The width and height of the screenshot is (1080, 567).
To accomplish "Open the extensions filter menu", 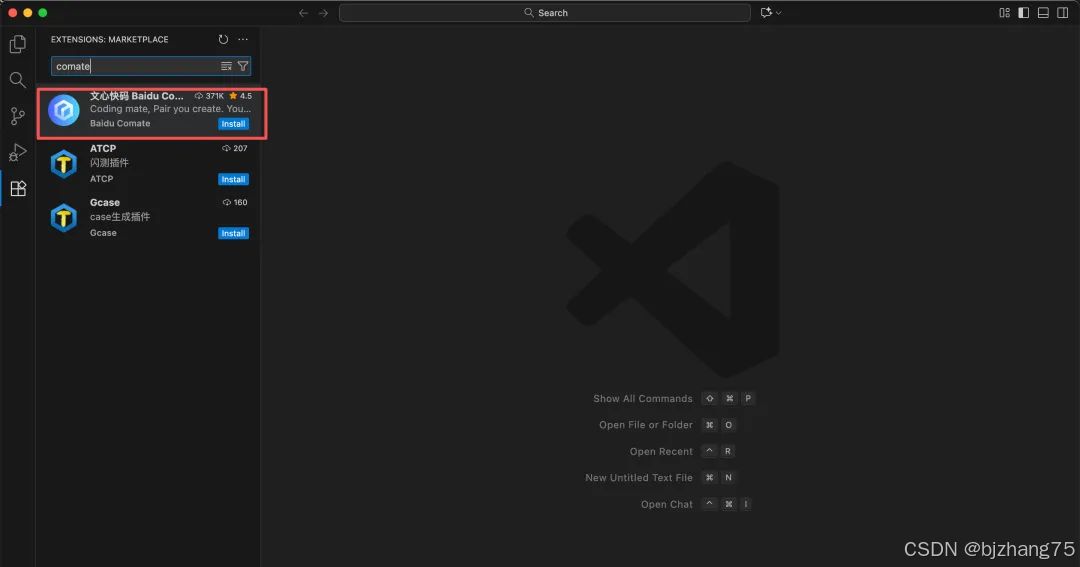I will pyautogui.click(x=243, y=66).
